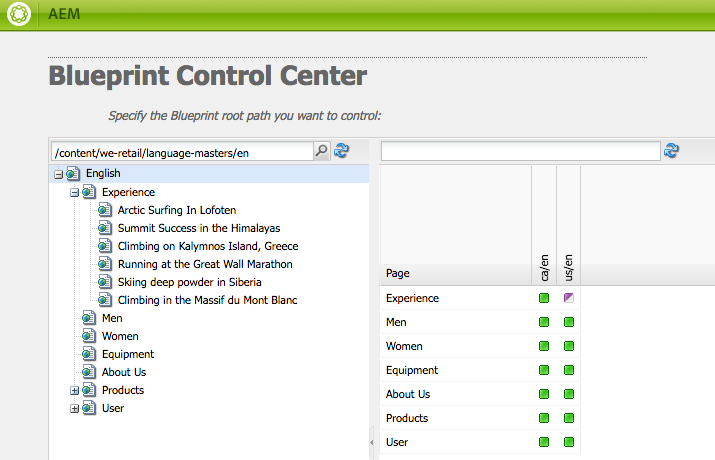This screenshot has height=460, width=715.
Task: Click the Page column header
Action: [398, 273]
